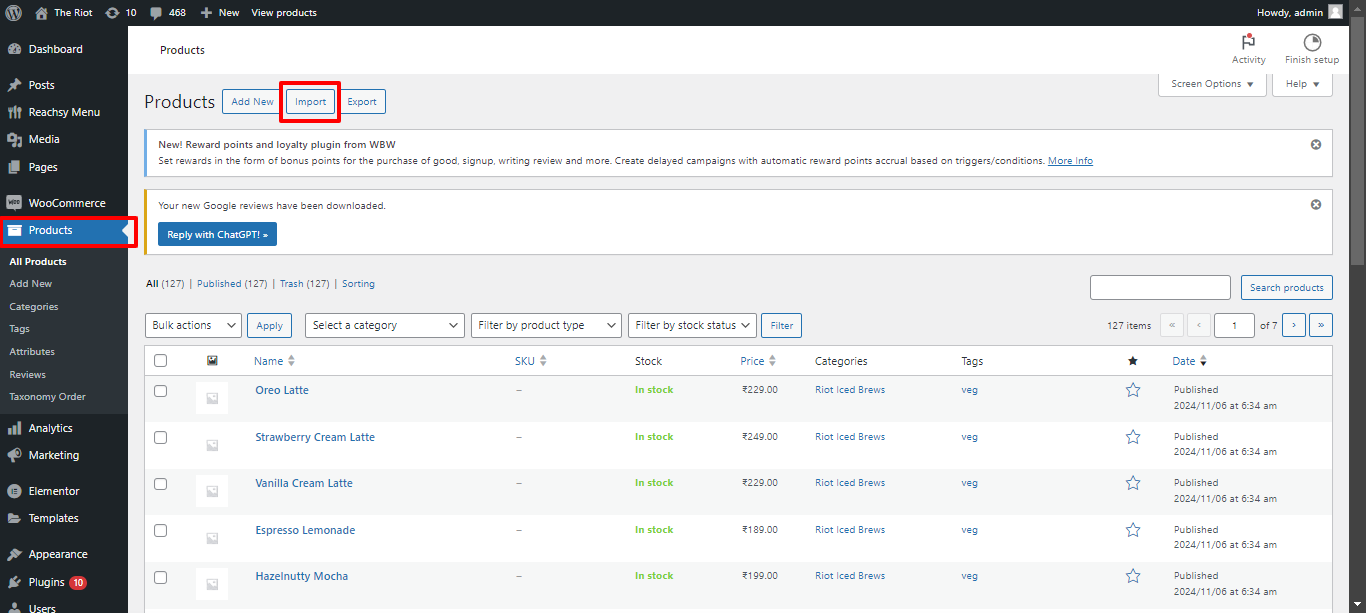
Task: Expand Filter by stock status dropdown
Action: click(x=692, y=325)
